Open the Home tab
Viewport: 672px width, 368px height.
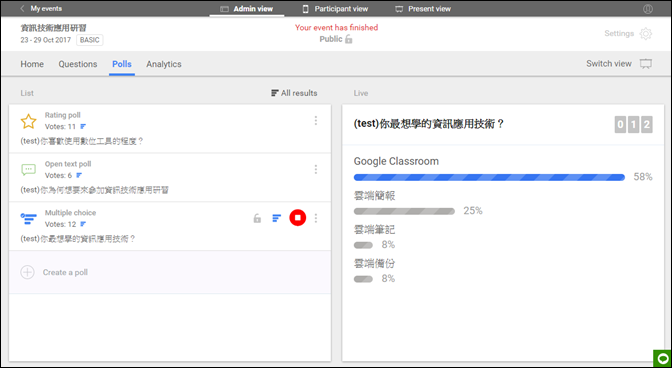[32, 64]
